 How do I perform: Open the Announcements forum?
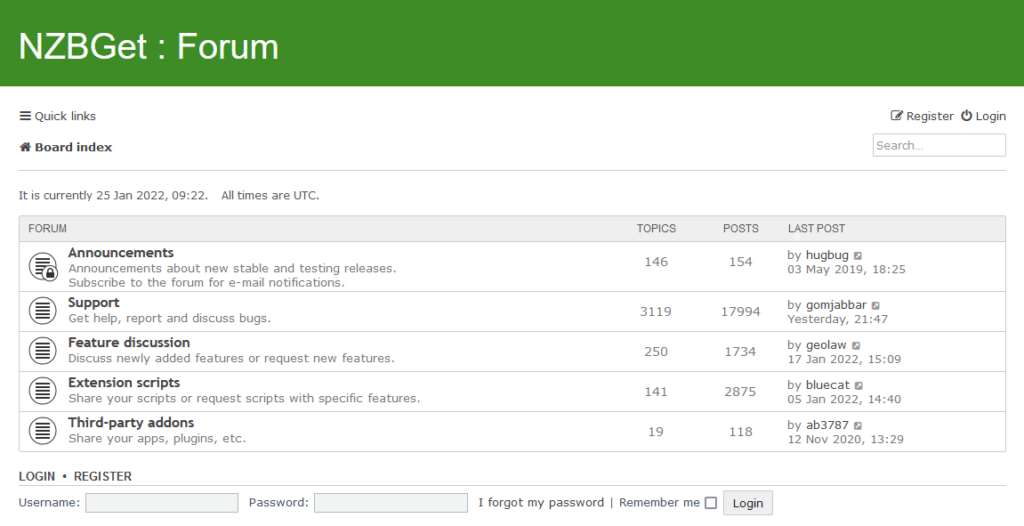click(121, 253)
